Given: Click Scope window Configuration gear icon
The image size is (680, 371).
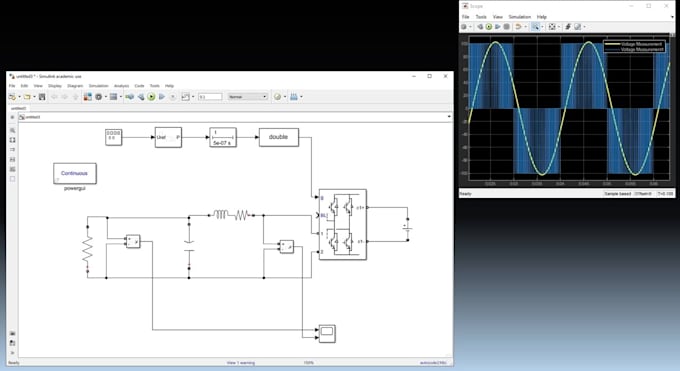Looking at the screenshot, I should click(464, 26).
